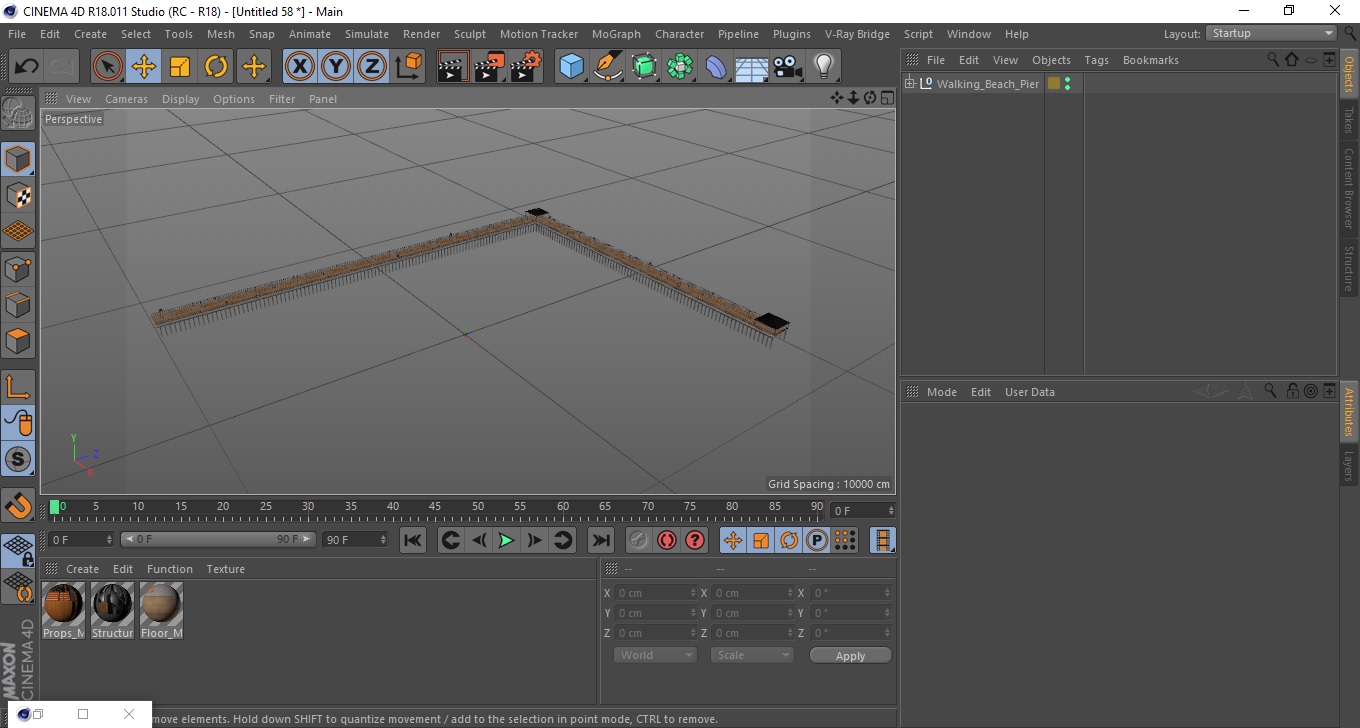This screenshot has width=1360, height=728.
Task: Click the X position input field
Action: 654,593
